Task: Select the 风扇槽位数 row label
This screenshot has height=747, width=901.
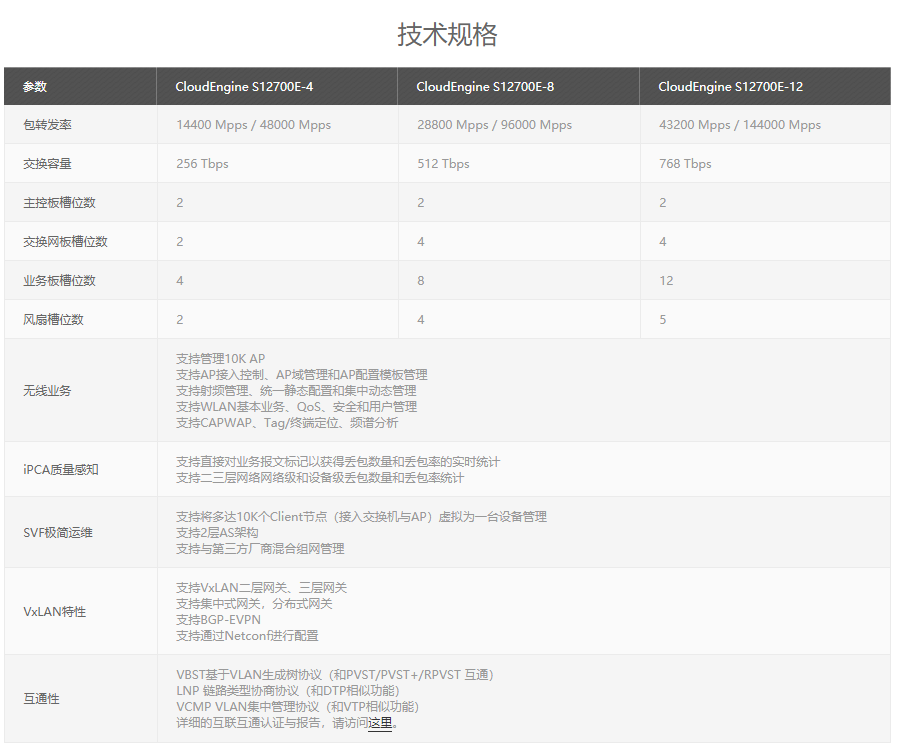Action: click(x=53, y=319)
